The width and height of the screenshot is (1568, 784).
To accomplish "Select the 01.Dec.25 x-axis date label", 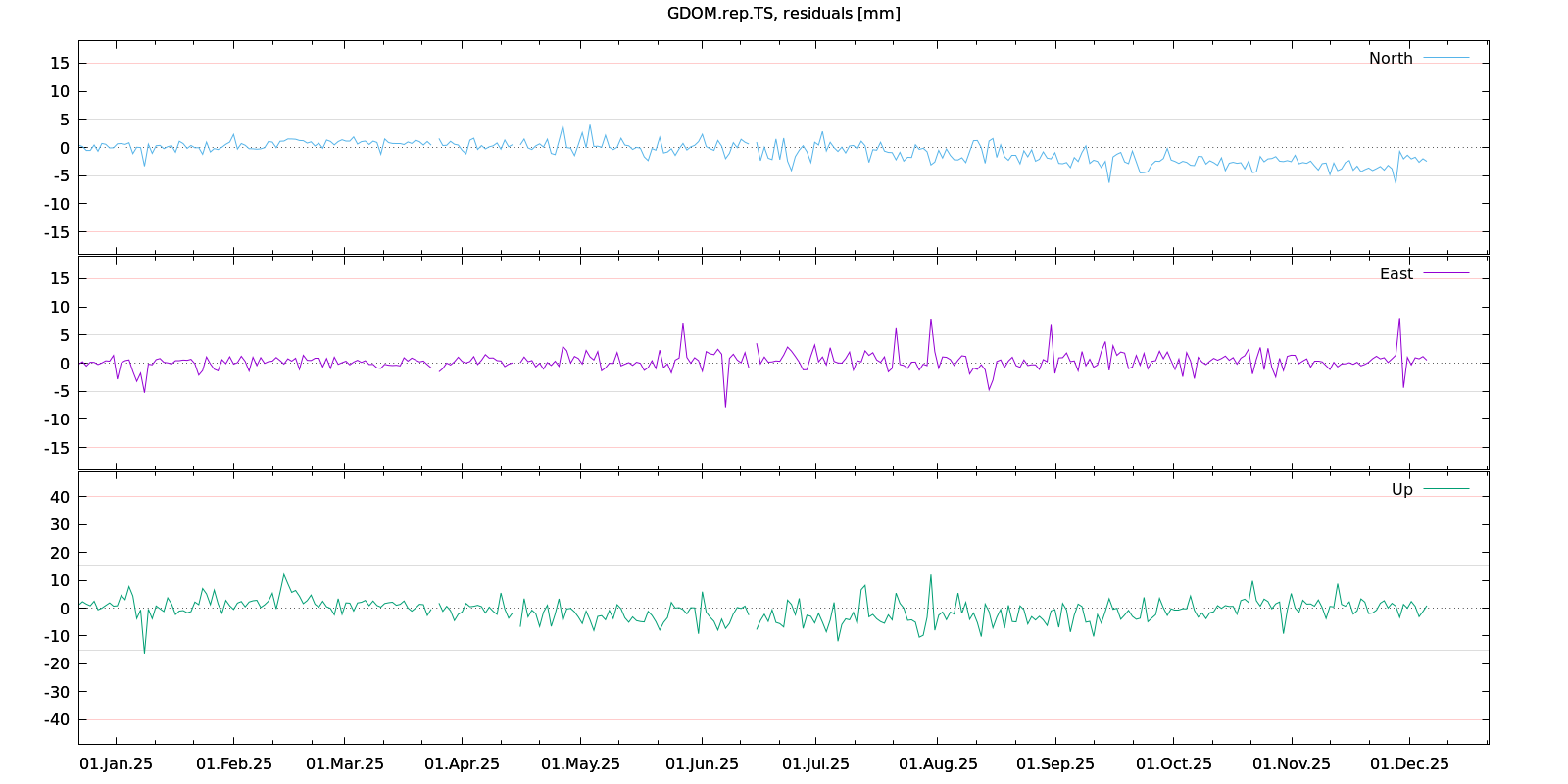I will [x=1409, y=764].
